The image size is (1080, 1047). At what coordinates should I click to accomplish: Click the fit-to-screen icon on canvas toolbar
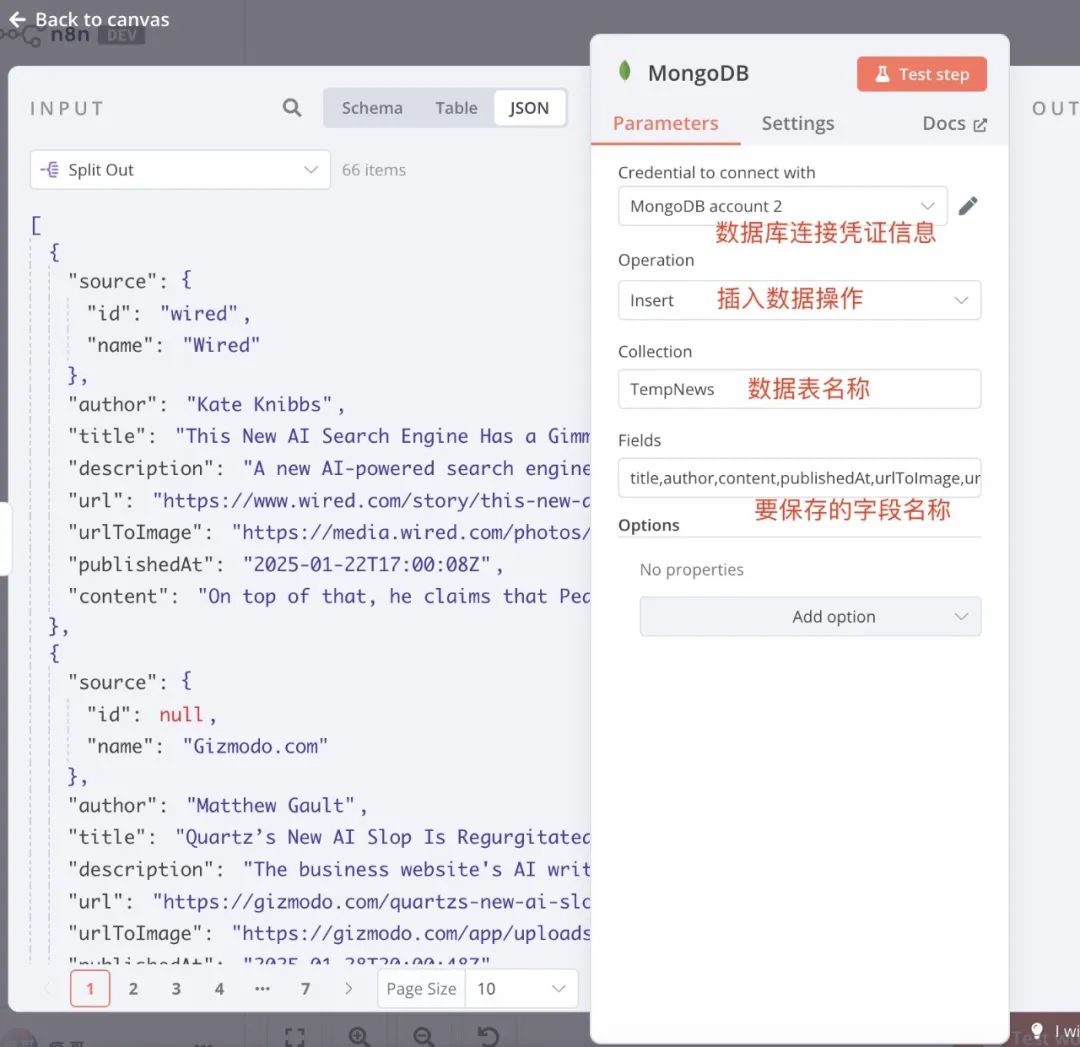(x=294, y=1035)
